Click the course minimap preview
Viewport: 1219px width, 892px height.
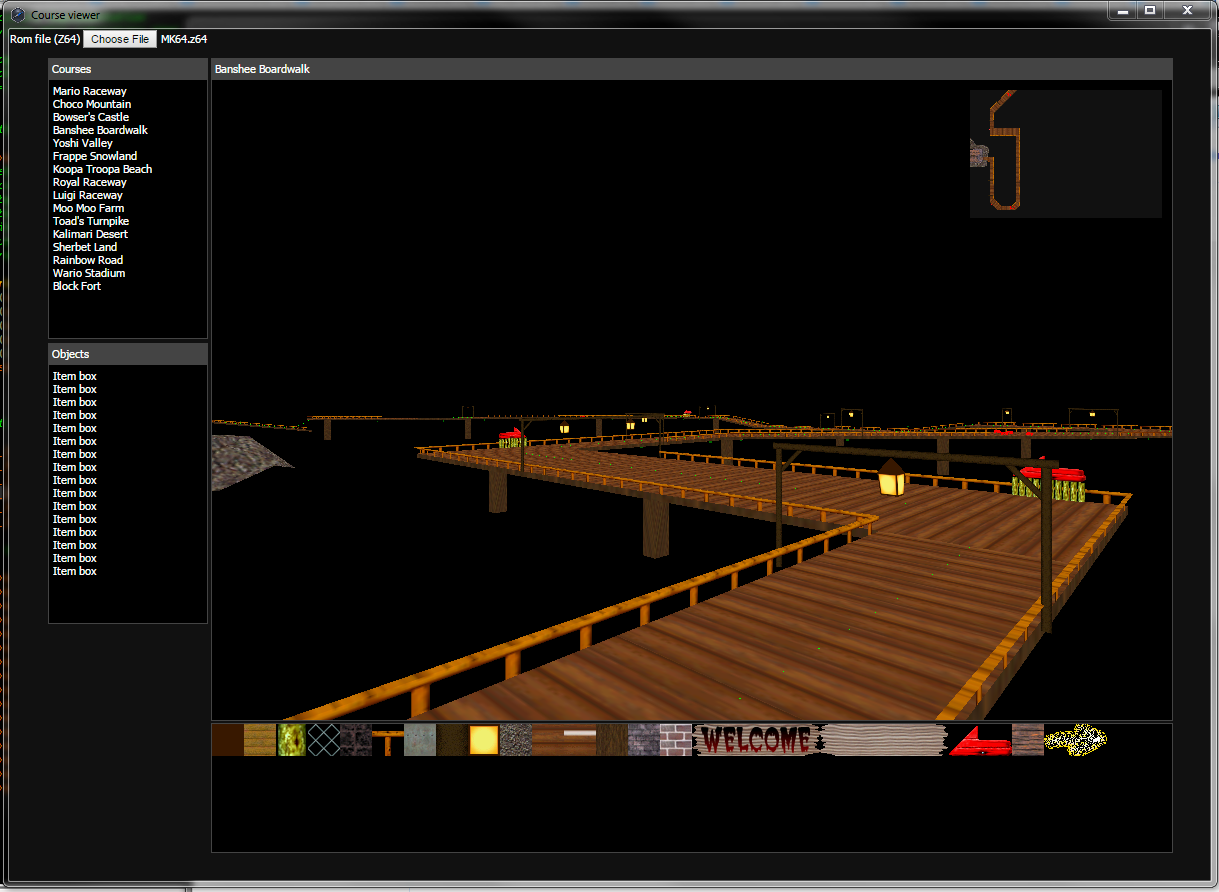[1065, 153]
